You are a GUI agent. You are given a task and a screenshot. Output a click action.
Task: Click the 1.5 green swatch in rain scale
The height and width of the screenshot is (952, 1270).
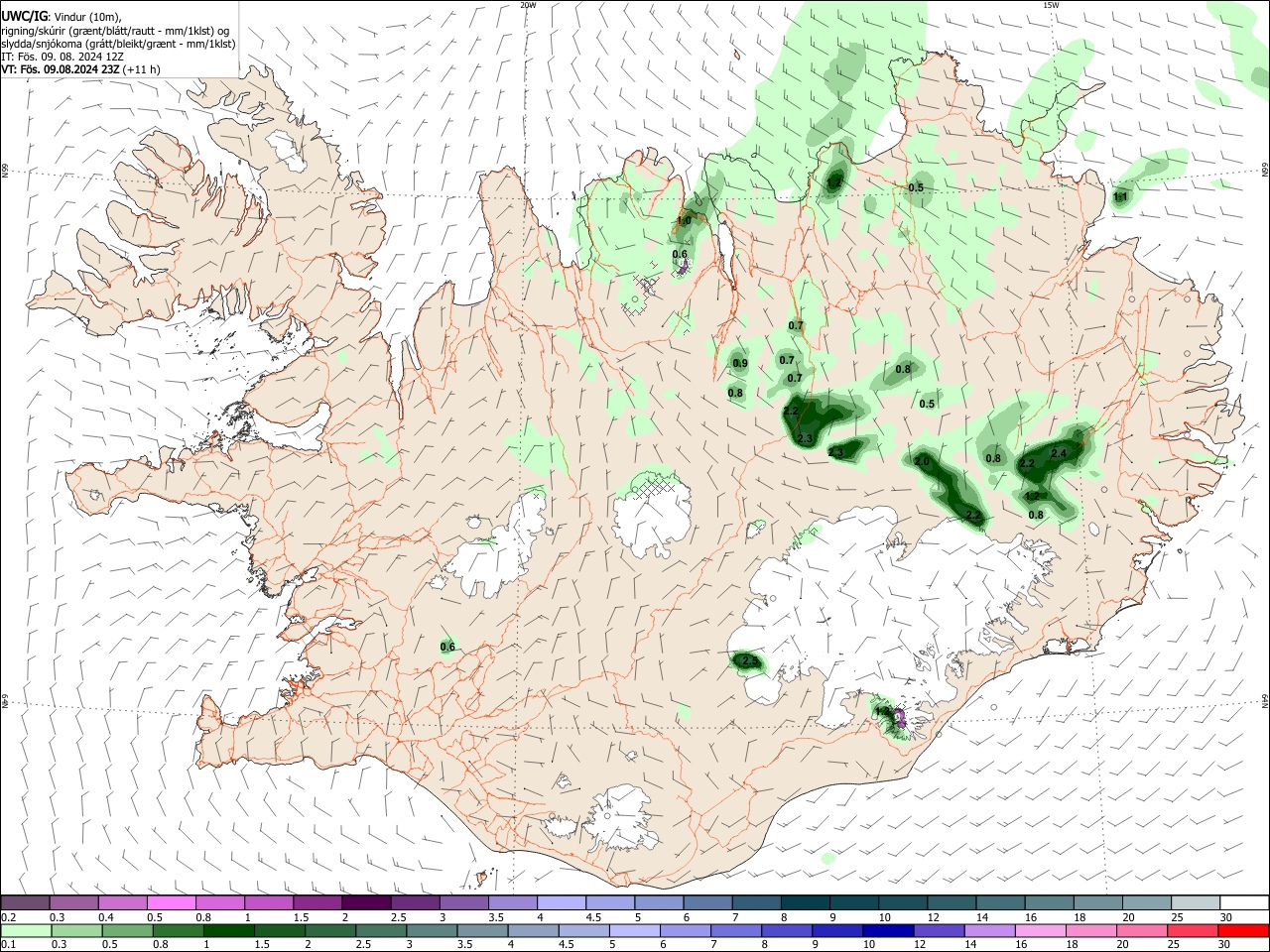[279, 931]
